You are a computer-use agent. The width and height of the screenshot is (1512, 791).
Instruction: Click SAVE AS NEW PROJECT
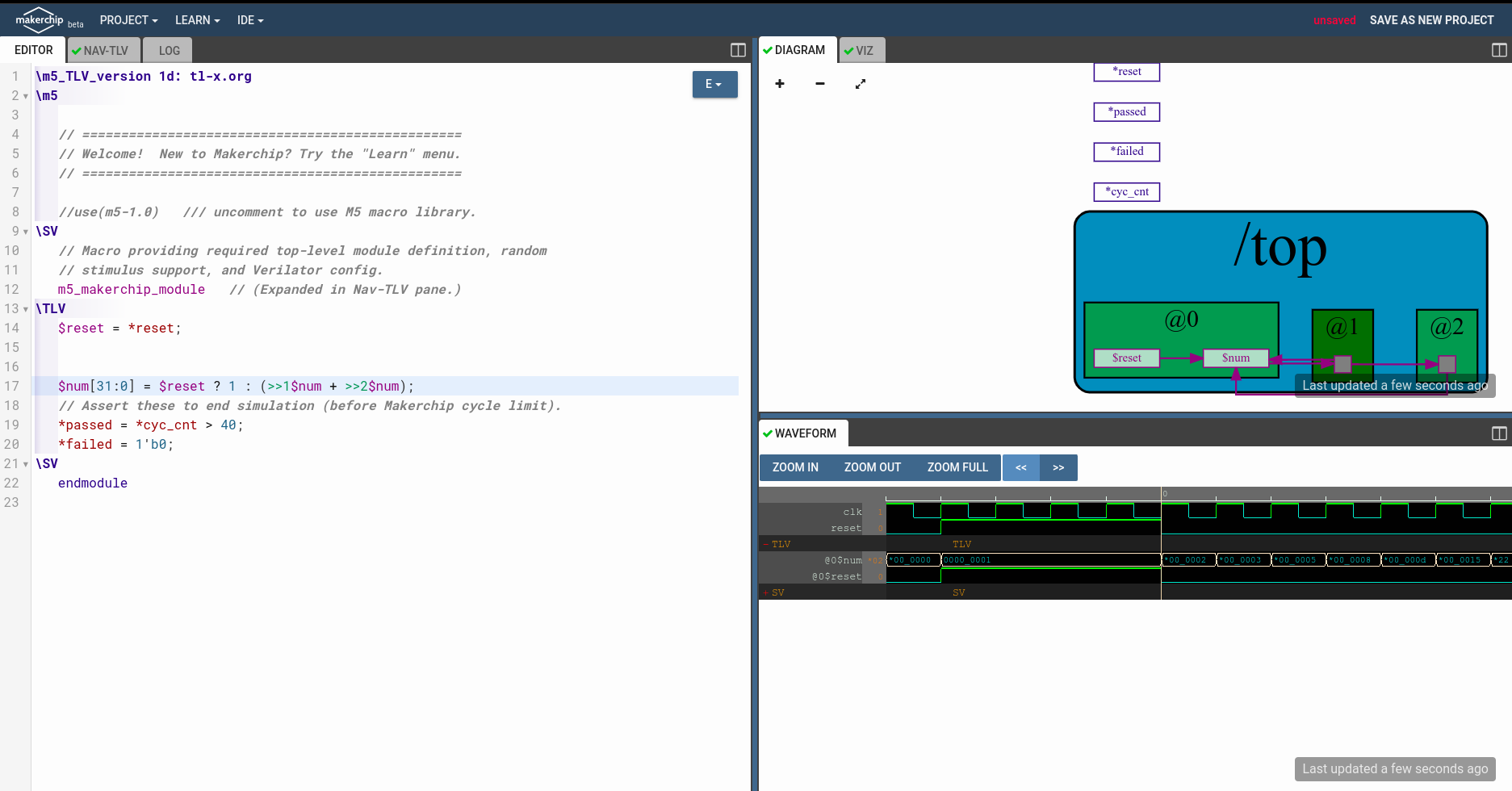[x=1431, y=19]
